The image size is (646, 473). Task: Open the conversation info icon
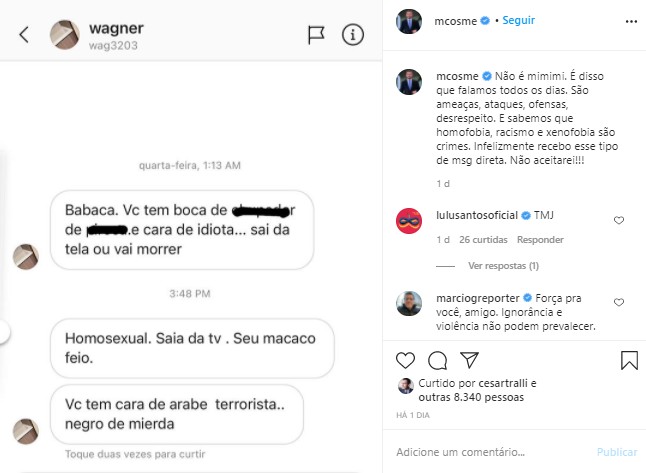(353, 35)
